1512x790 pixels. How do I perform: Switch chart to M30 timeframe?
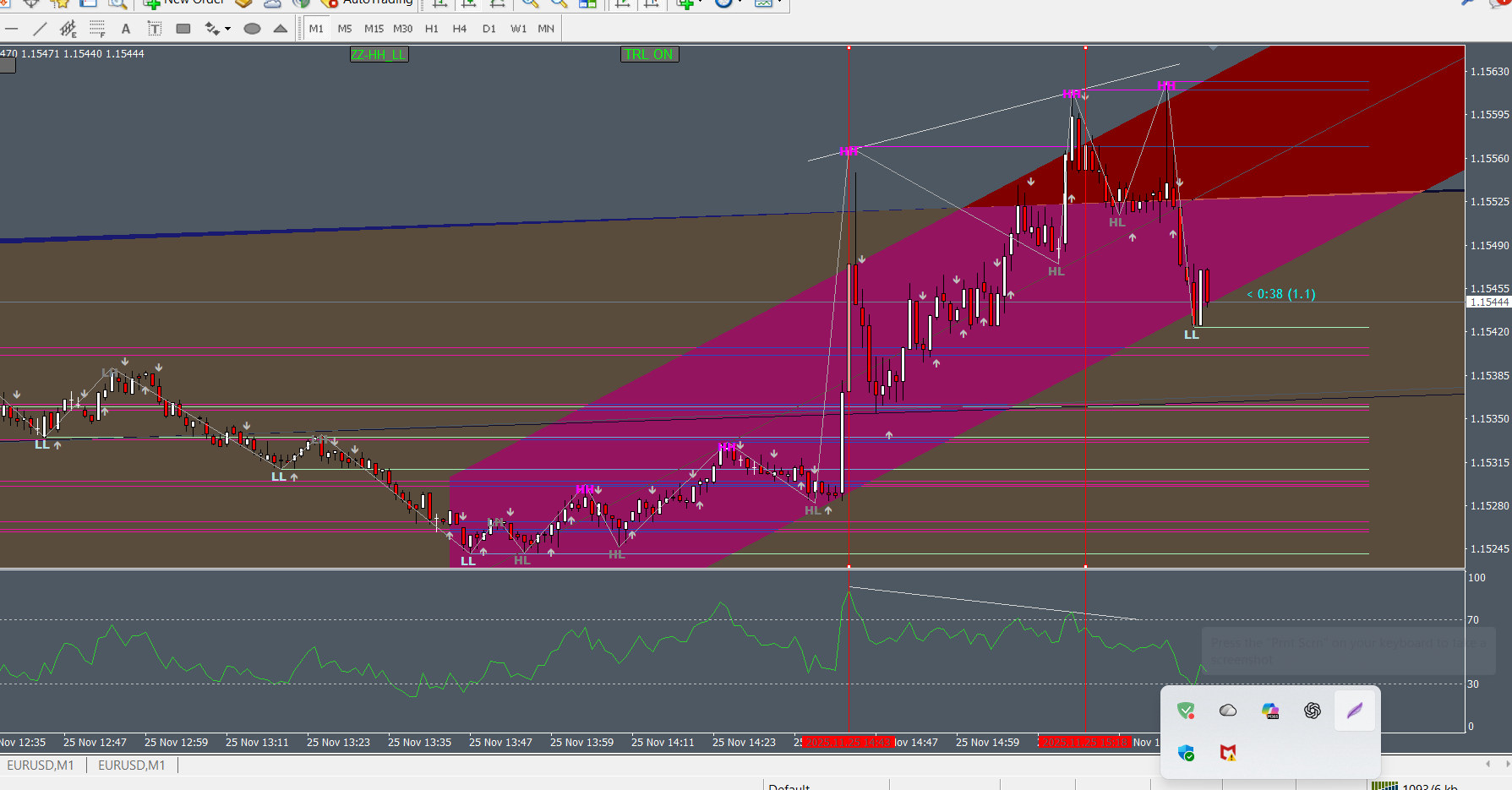click(403, 29)
